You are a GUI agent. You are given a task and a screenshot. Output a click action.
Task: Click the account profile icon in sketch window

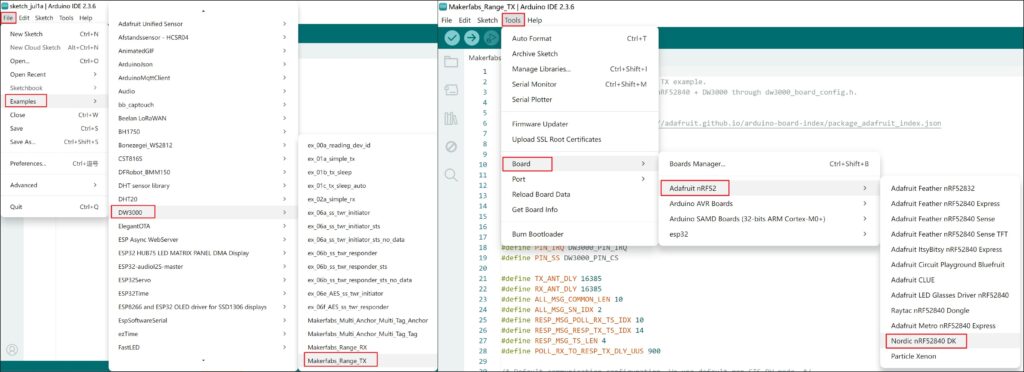(11, 350)
